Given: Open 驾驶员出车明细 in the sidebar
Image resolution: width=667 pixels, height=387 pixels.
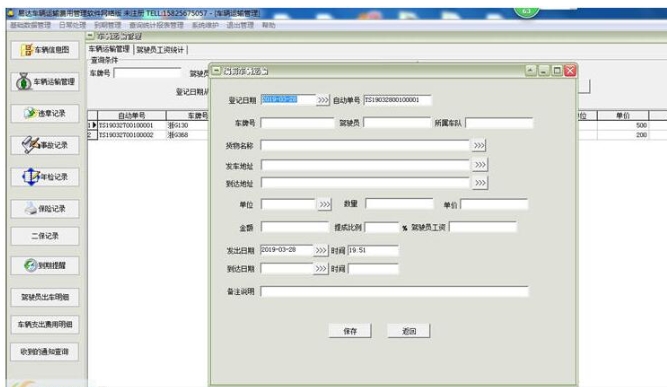Looking at the screenshot, I should (x=45, y=297).
